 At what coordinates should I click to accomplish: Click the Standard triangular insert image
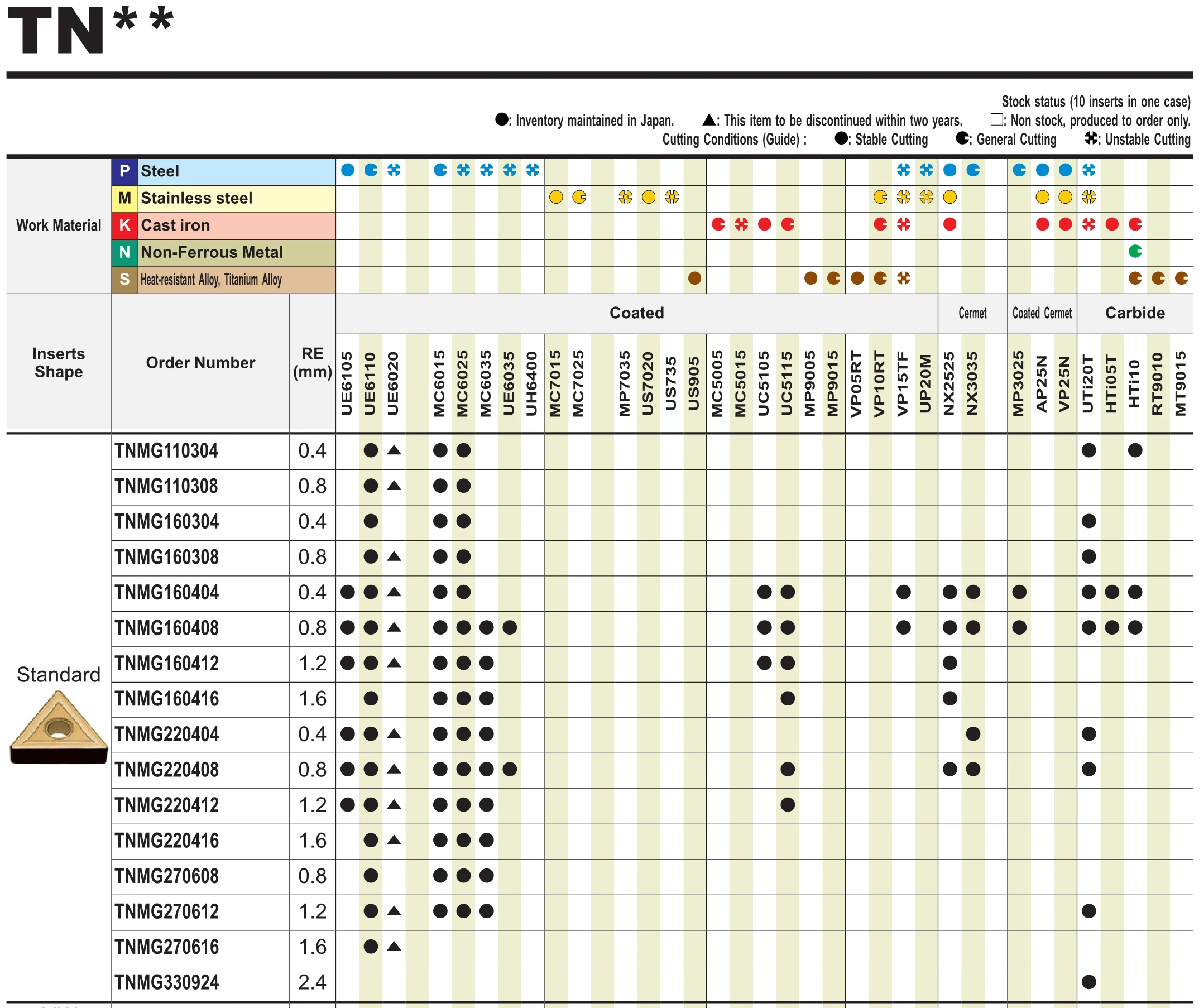pyautogui.click(x=59, y=727)
